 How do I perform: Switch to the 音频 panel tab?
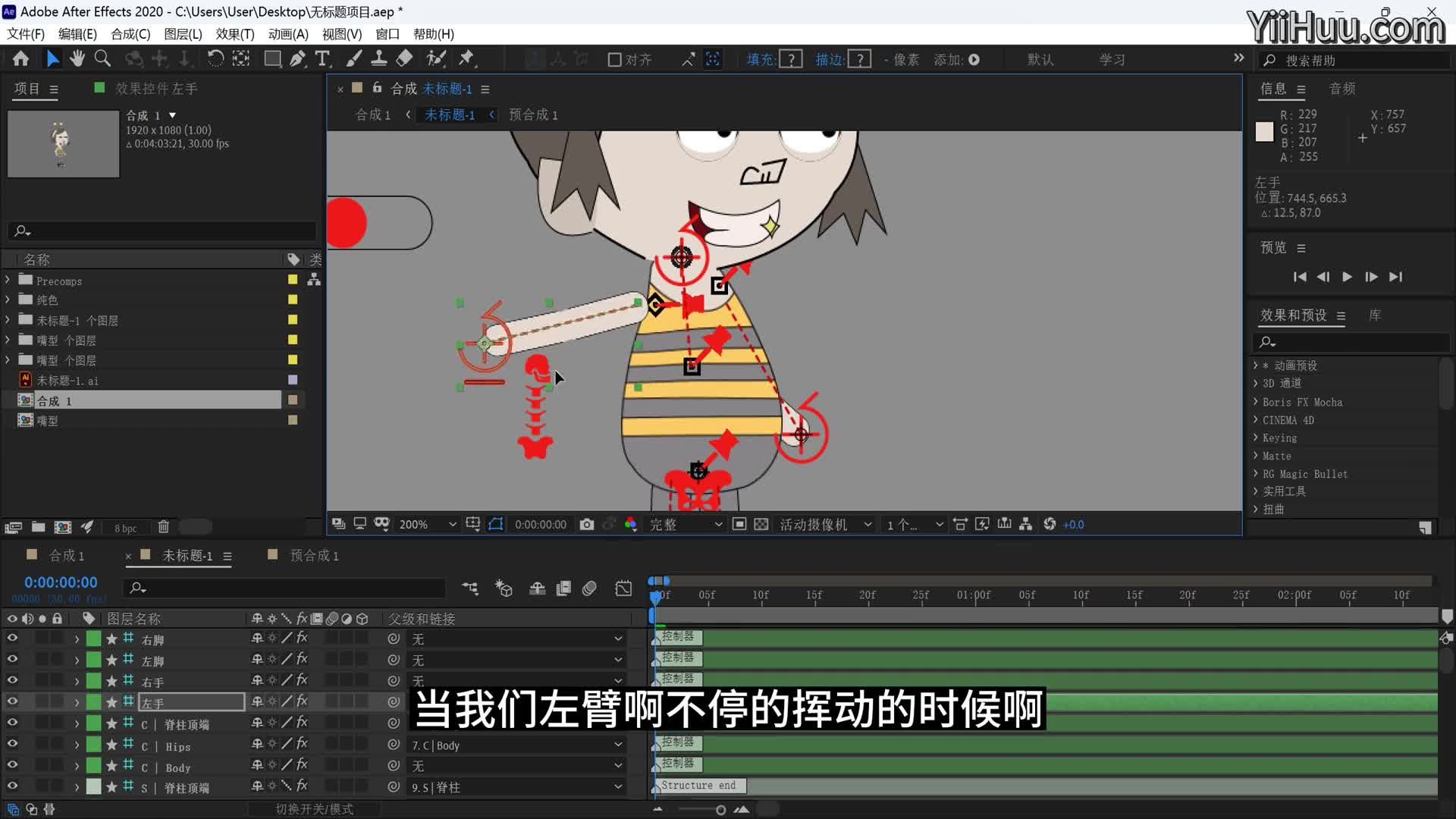point(1342,89)
